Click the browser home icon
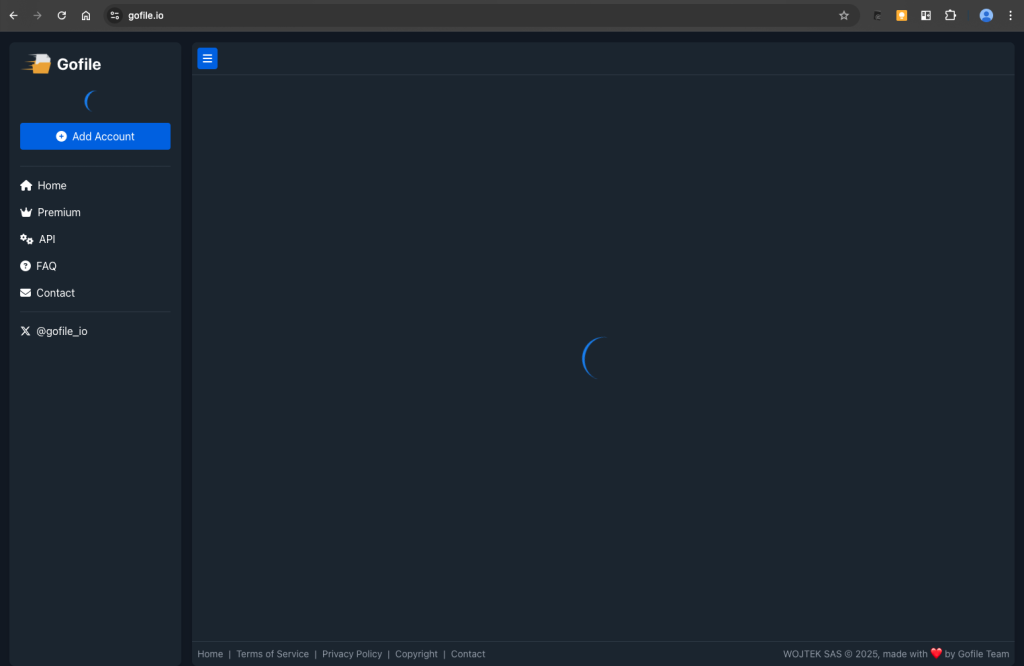The image size is (1024, 666). pyautogui.click(x=86, y=16)
